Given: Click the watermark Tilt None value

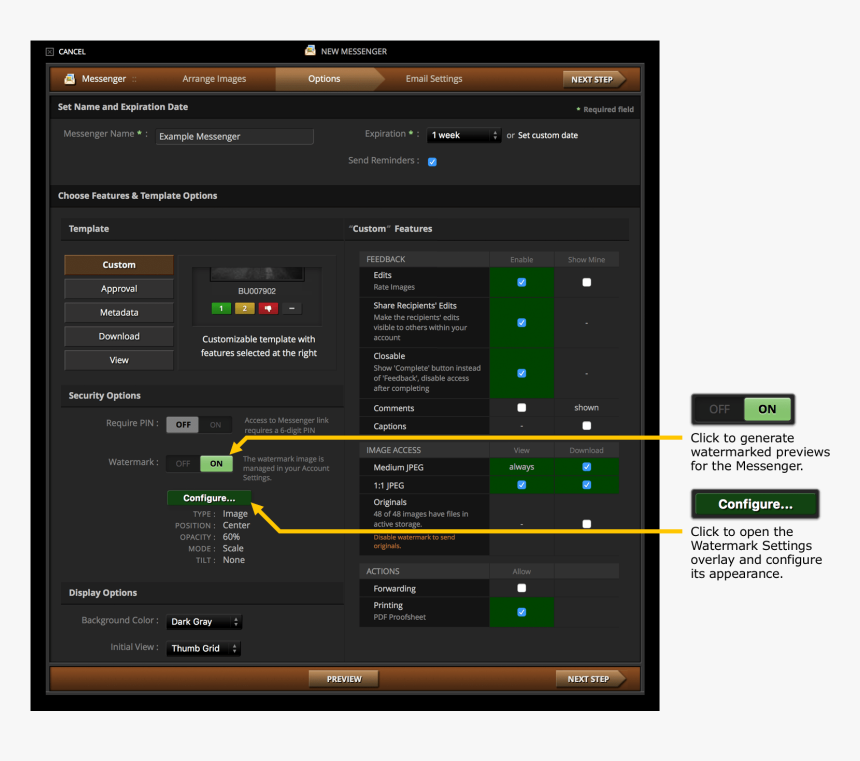Looking at the screenshot, I should [x=234, y=560].
